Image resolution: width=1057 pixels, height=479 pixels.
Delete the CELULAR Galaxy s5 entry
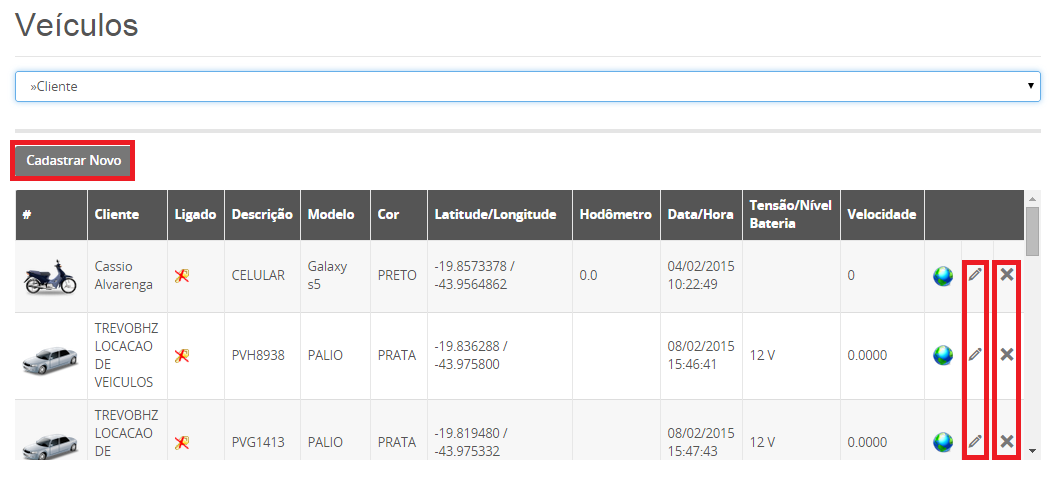[x=1006, y=274]
